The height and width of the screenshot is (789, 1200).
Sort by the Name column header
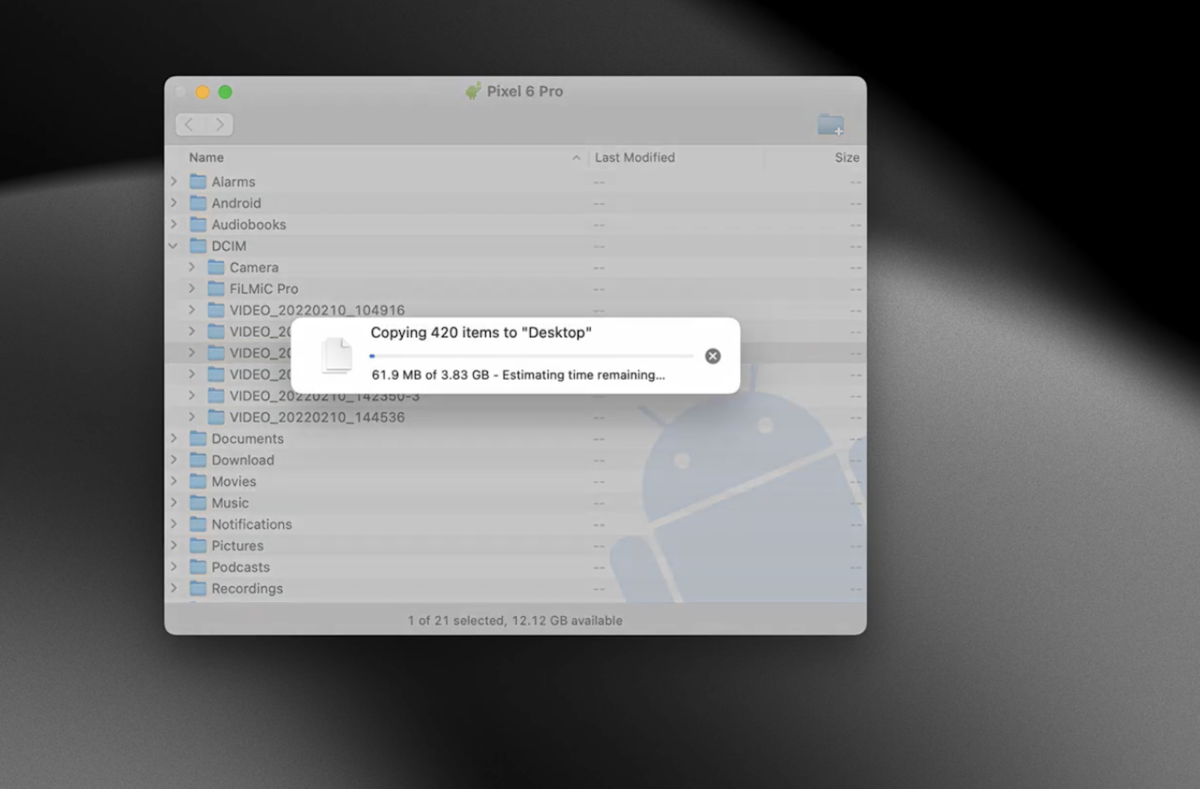click(206, 157)
